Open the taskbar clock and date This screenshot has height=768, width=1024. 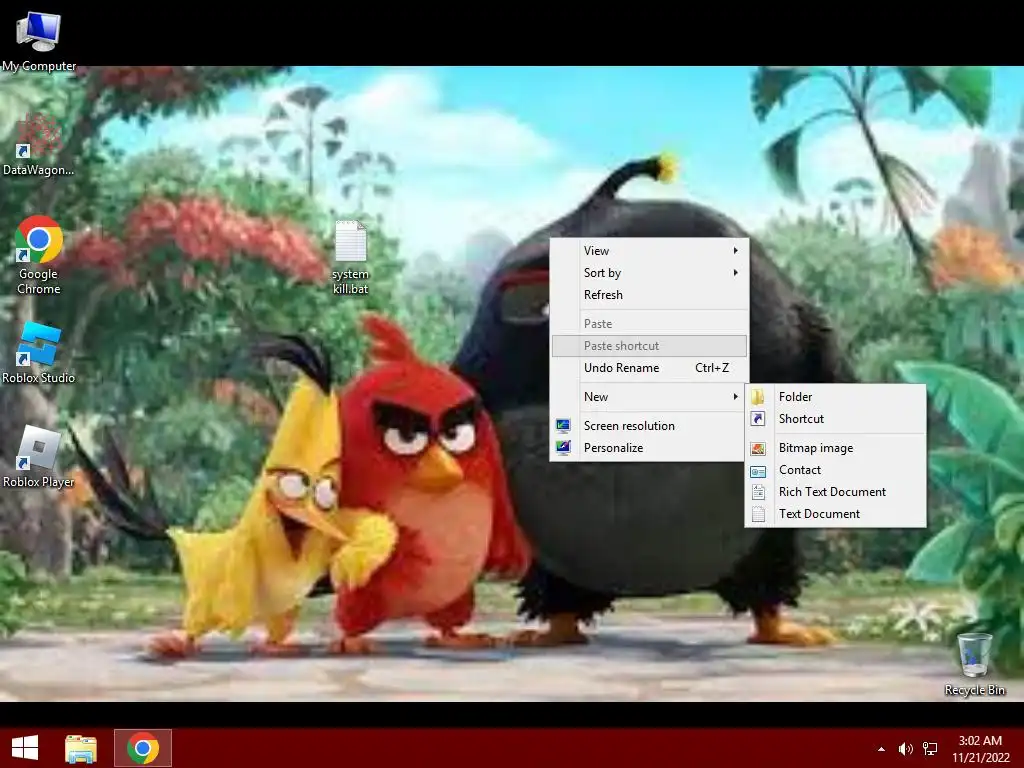coord(980,749)
